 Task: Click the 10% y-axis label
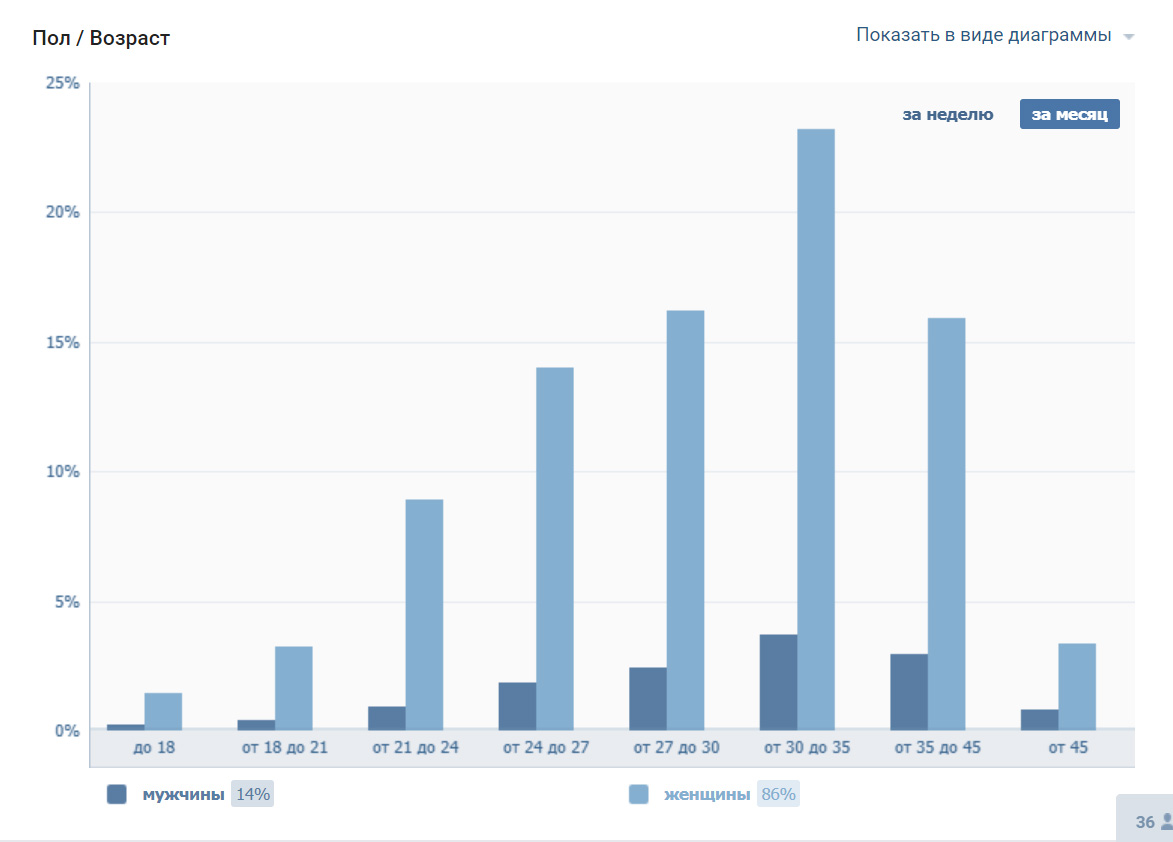coord(62,472)
